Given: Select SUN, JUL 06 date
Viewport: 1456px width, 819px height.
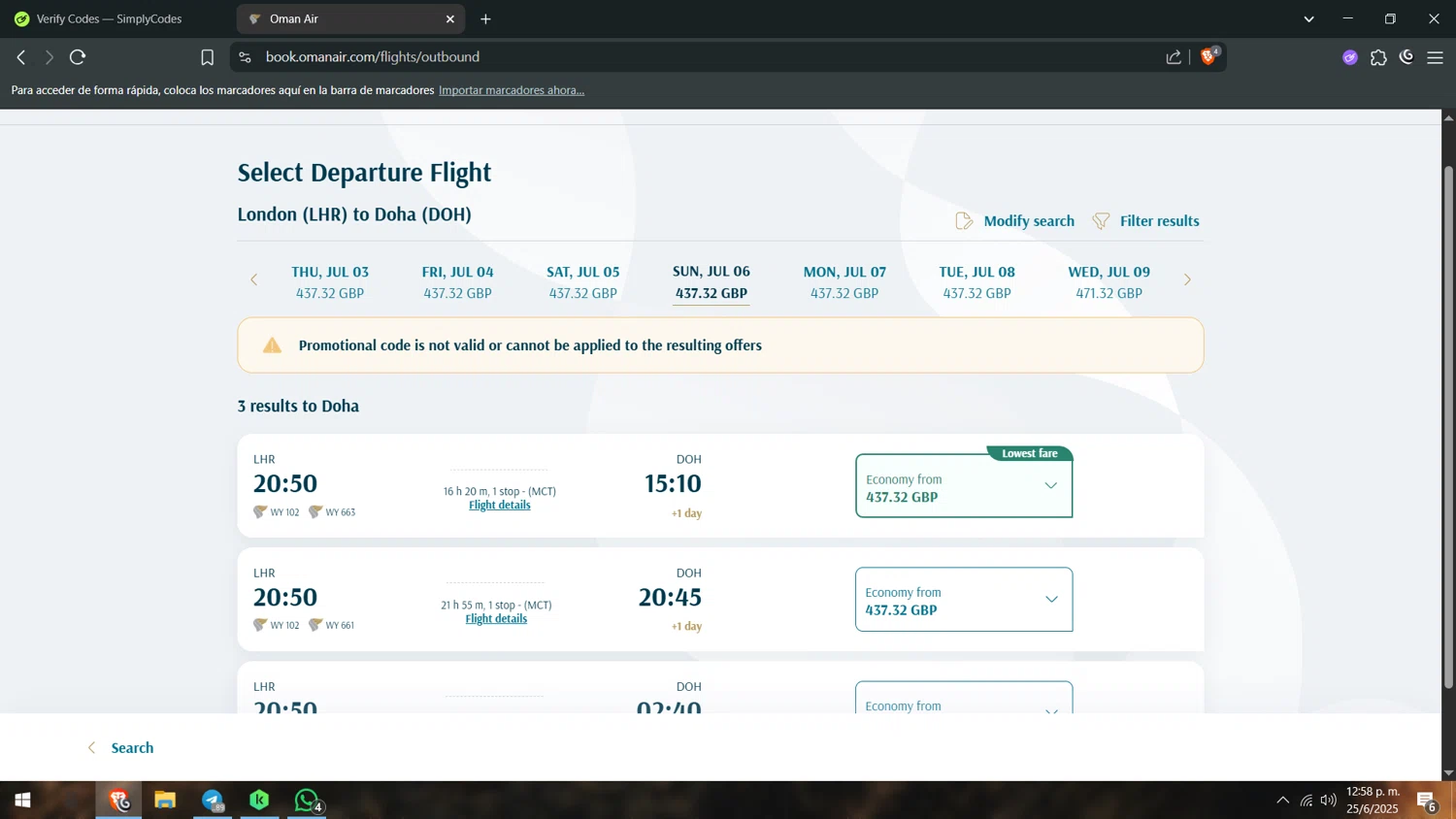Looking at the screenshot, I should click(x=711, y=282).
